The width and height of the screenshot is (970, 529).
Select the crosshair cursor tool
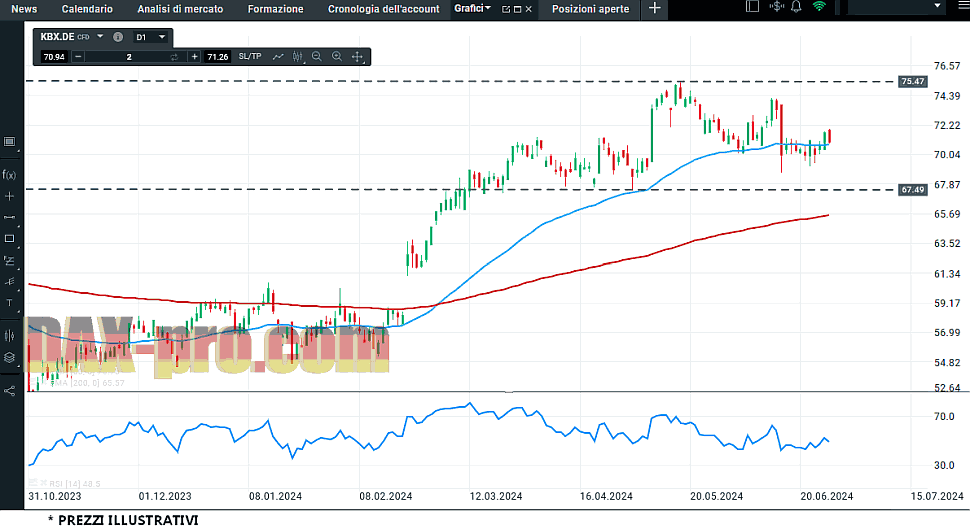9,196
